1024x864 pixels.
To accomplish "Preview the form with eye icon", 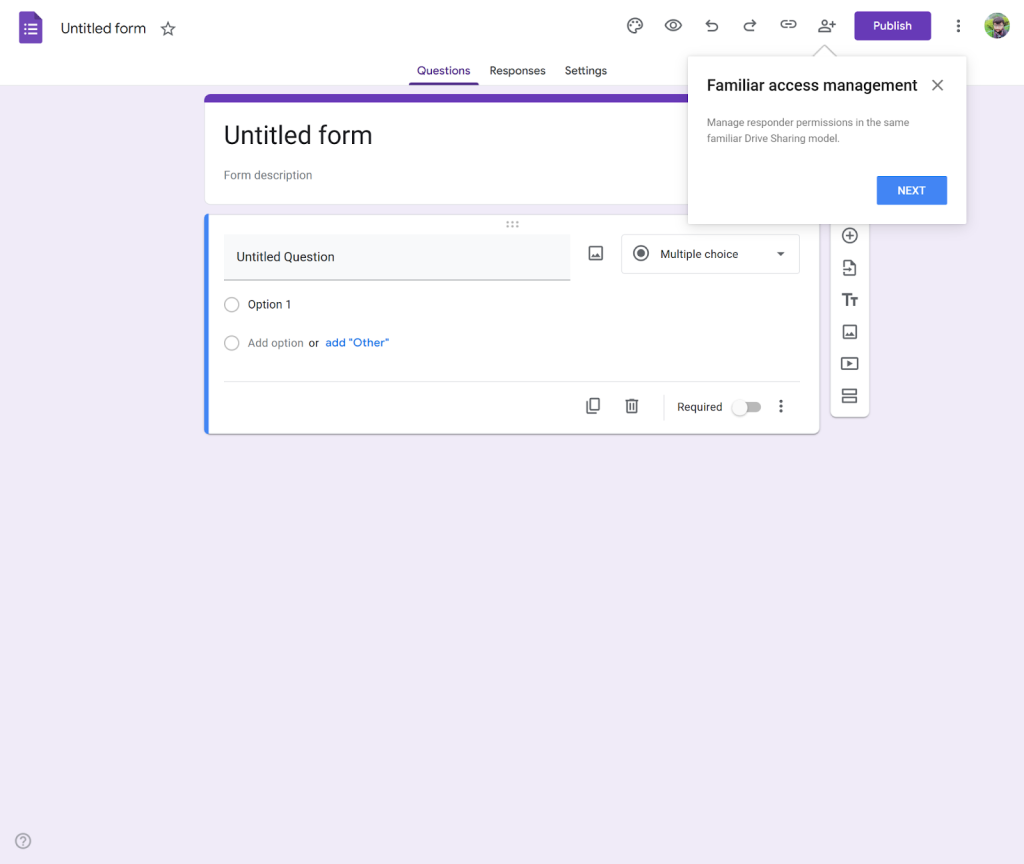I will click(673, 26).
